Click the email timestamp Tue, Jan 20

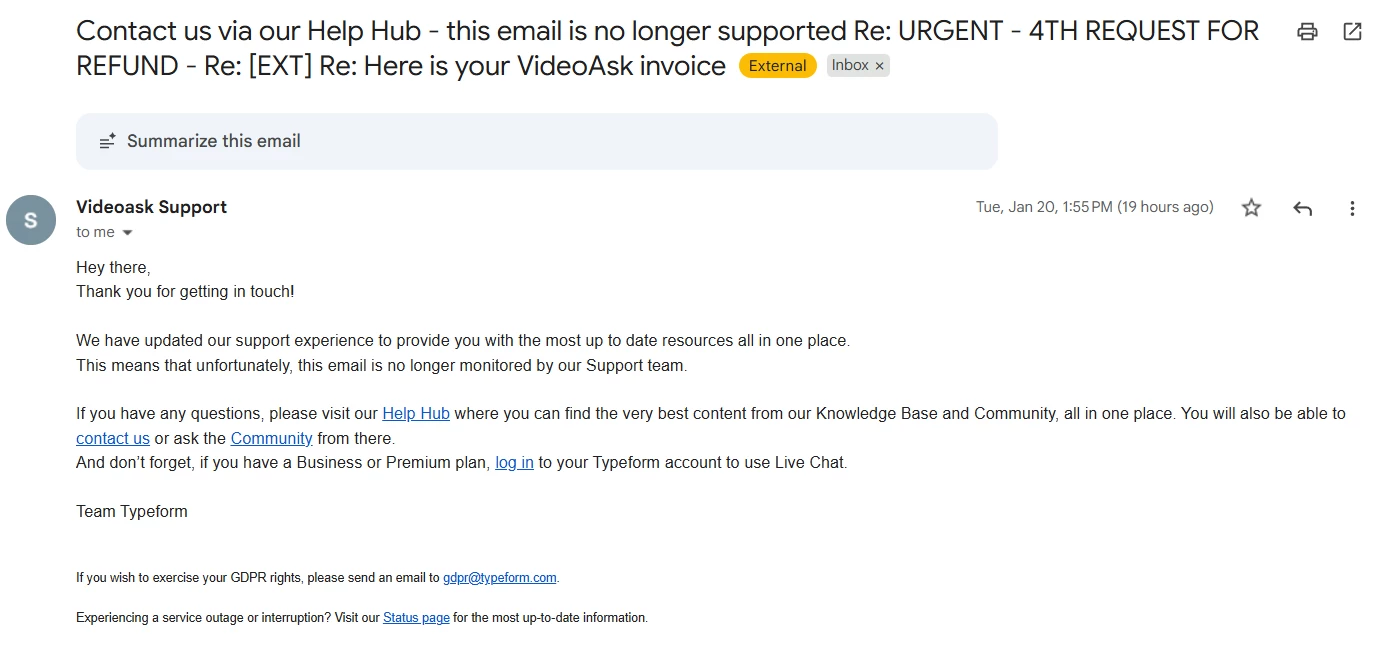click(1094, 207)
